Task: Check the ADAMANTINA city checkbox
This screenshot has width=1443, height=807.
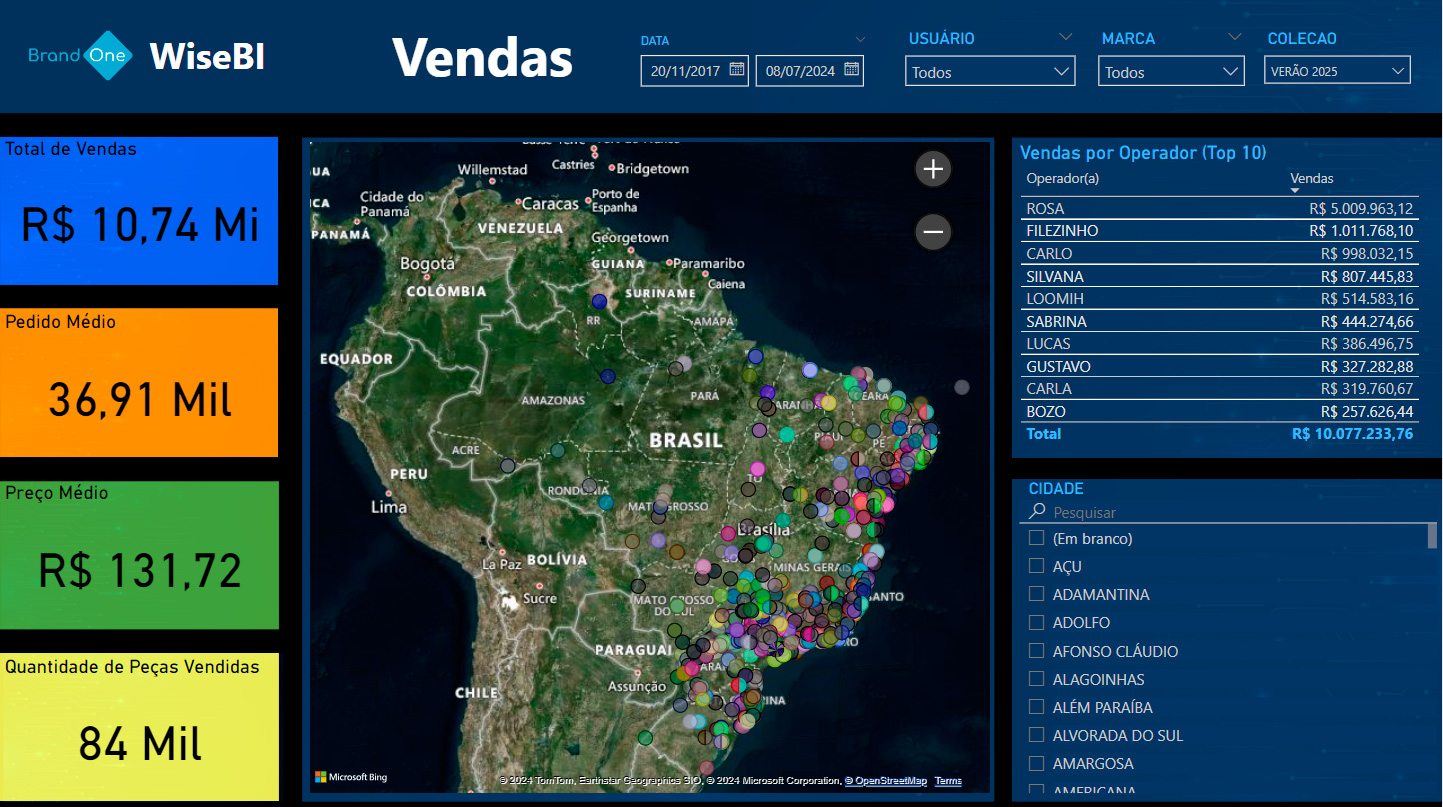Action: point(1037,594)
